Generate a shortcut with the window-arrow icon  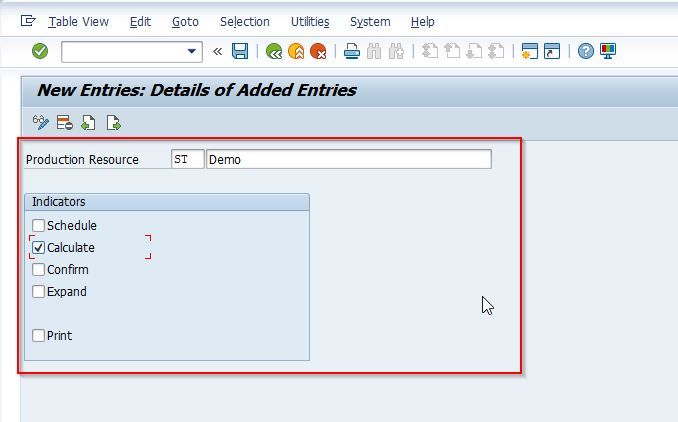tap(552, 51)
